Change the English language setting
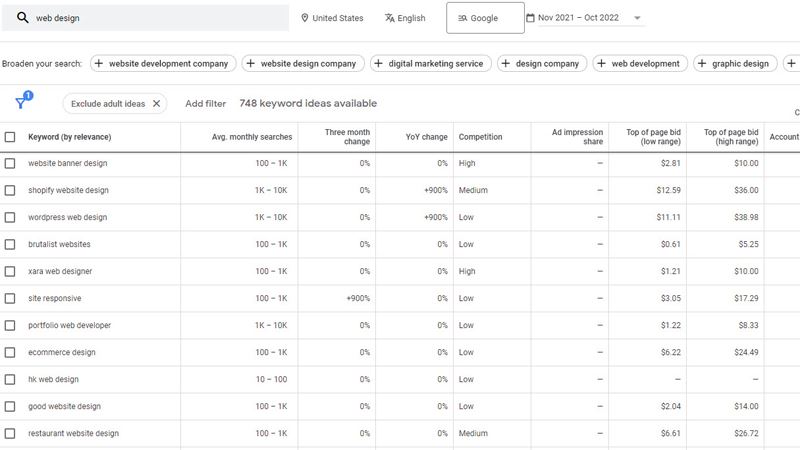Screen dimensions: 800x450 point(405,18)
